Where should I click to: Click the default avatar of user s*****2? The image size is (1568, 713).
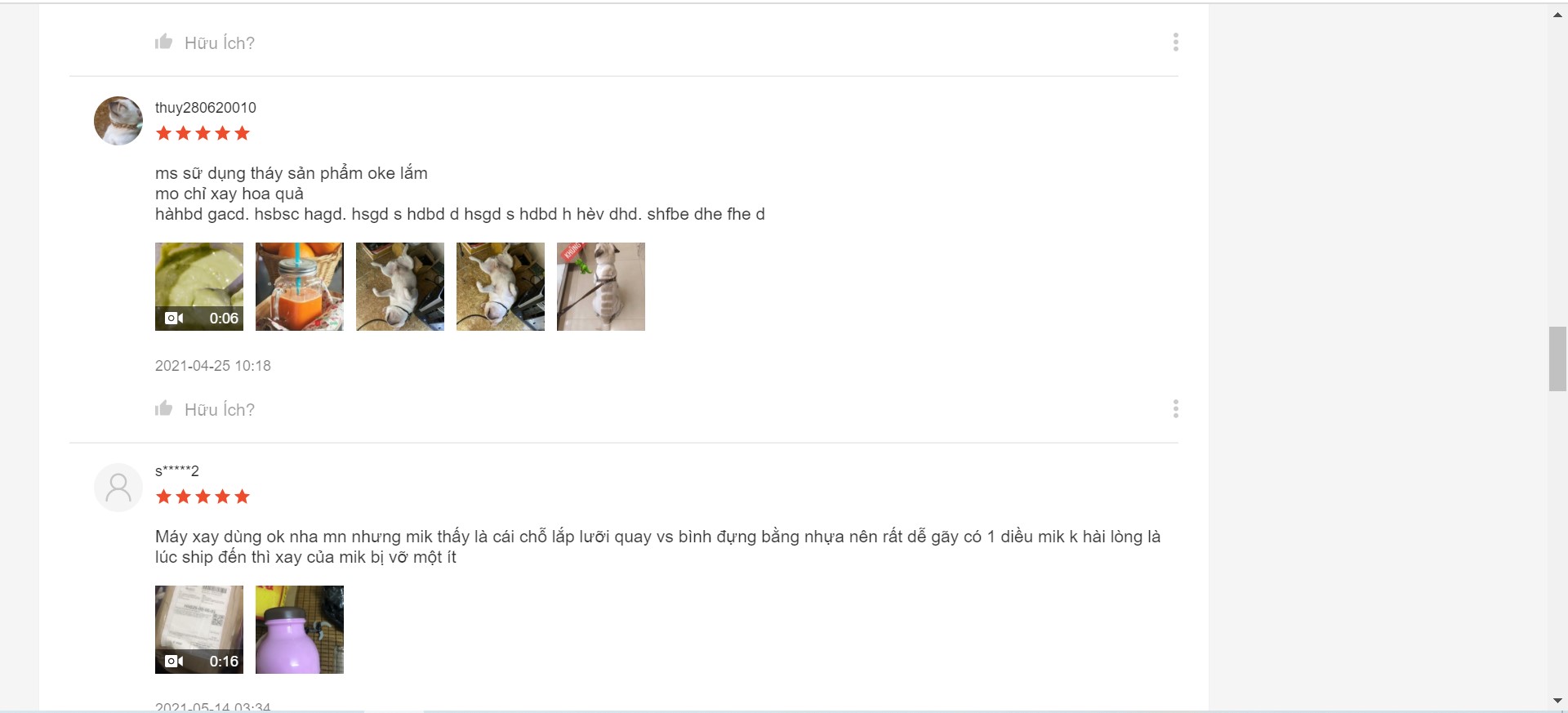pyautogui.click(x=118, y=488)
